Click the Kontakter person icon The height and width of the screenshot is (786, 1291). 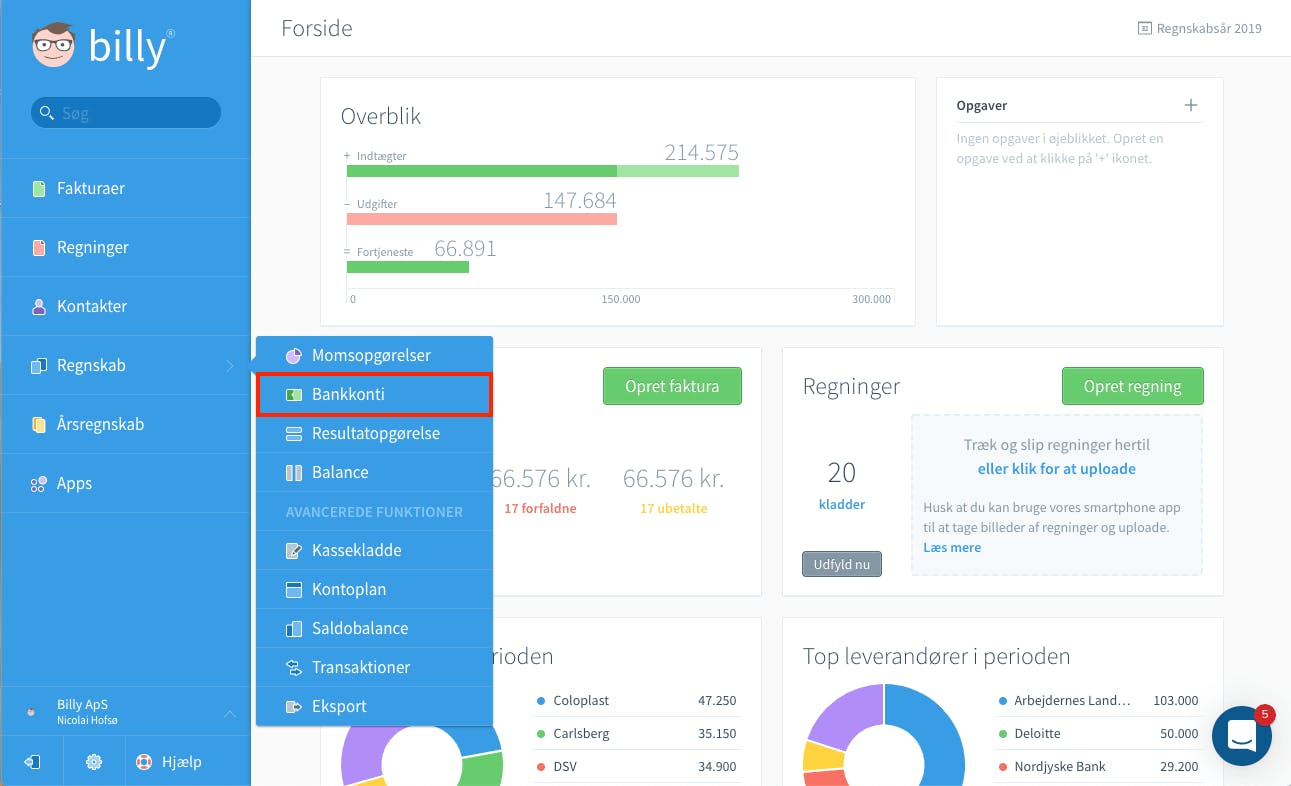[39, 306]
